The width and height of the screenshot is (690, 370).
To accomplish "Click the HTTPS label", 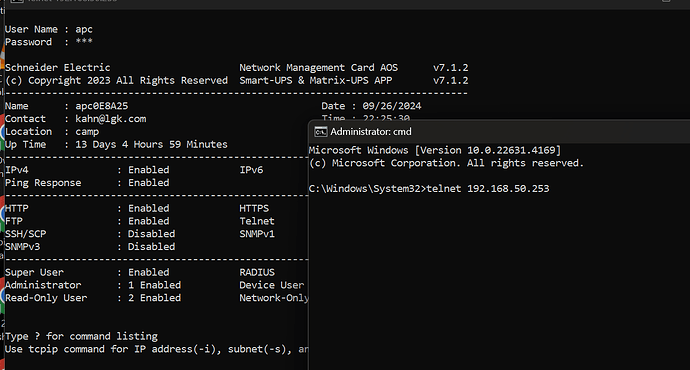I will click(x=254, y=208).
